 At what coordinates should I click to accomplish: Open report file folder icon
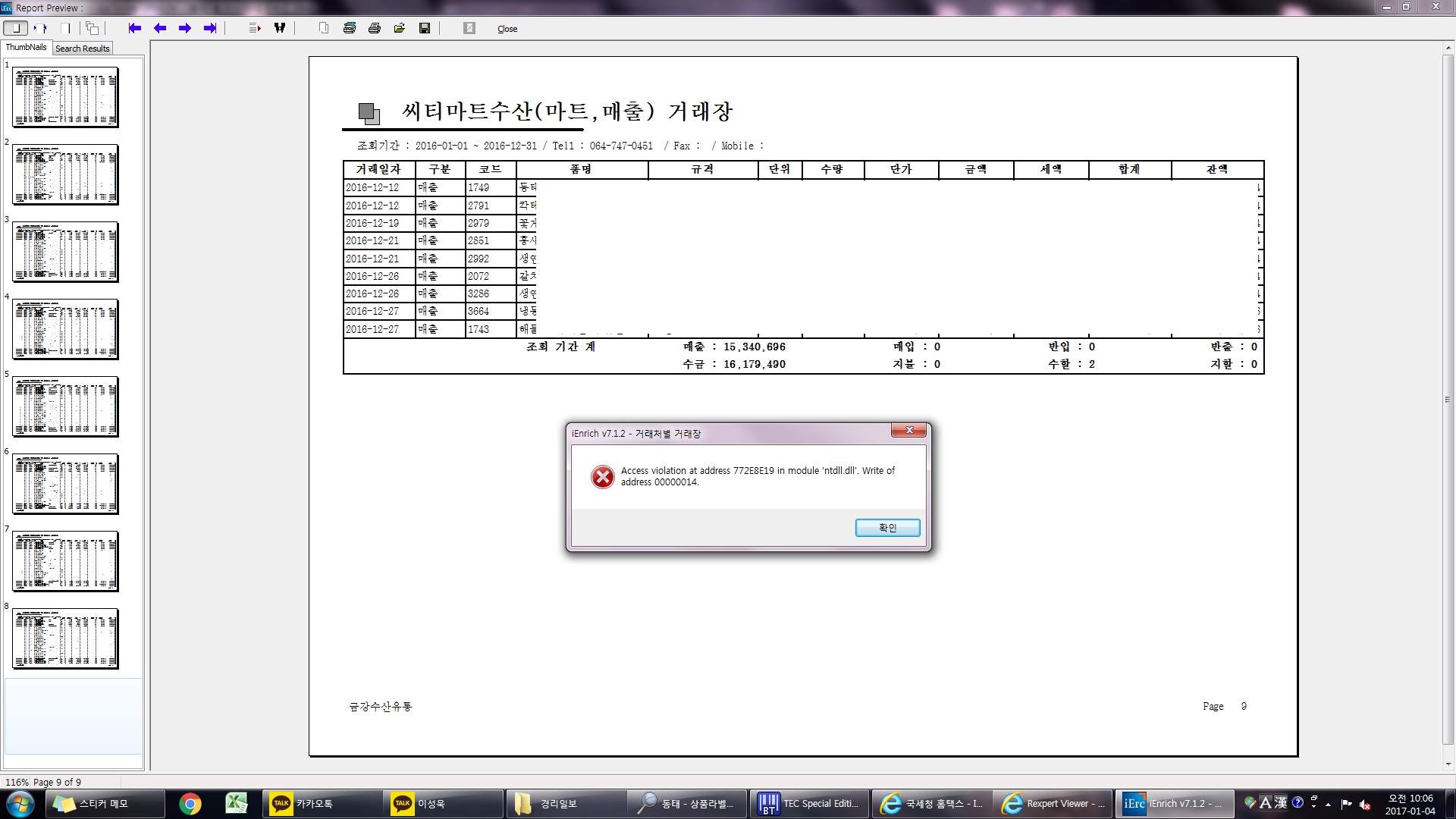pos(400,28)
